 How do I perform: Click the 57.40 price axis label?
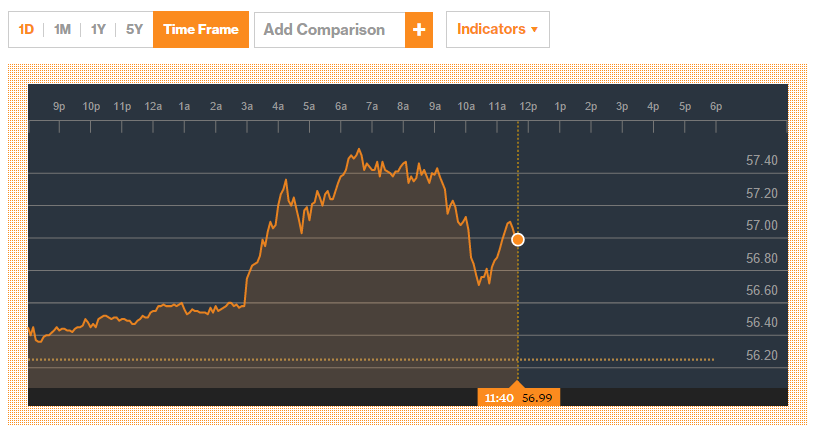pyautogui.click(x=762, y=161)
